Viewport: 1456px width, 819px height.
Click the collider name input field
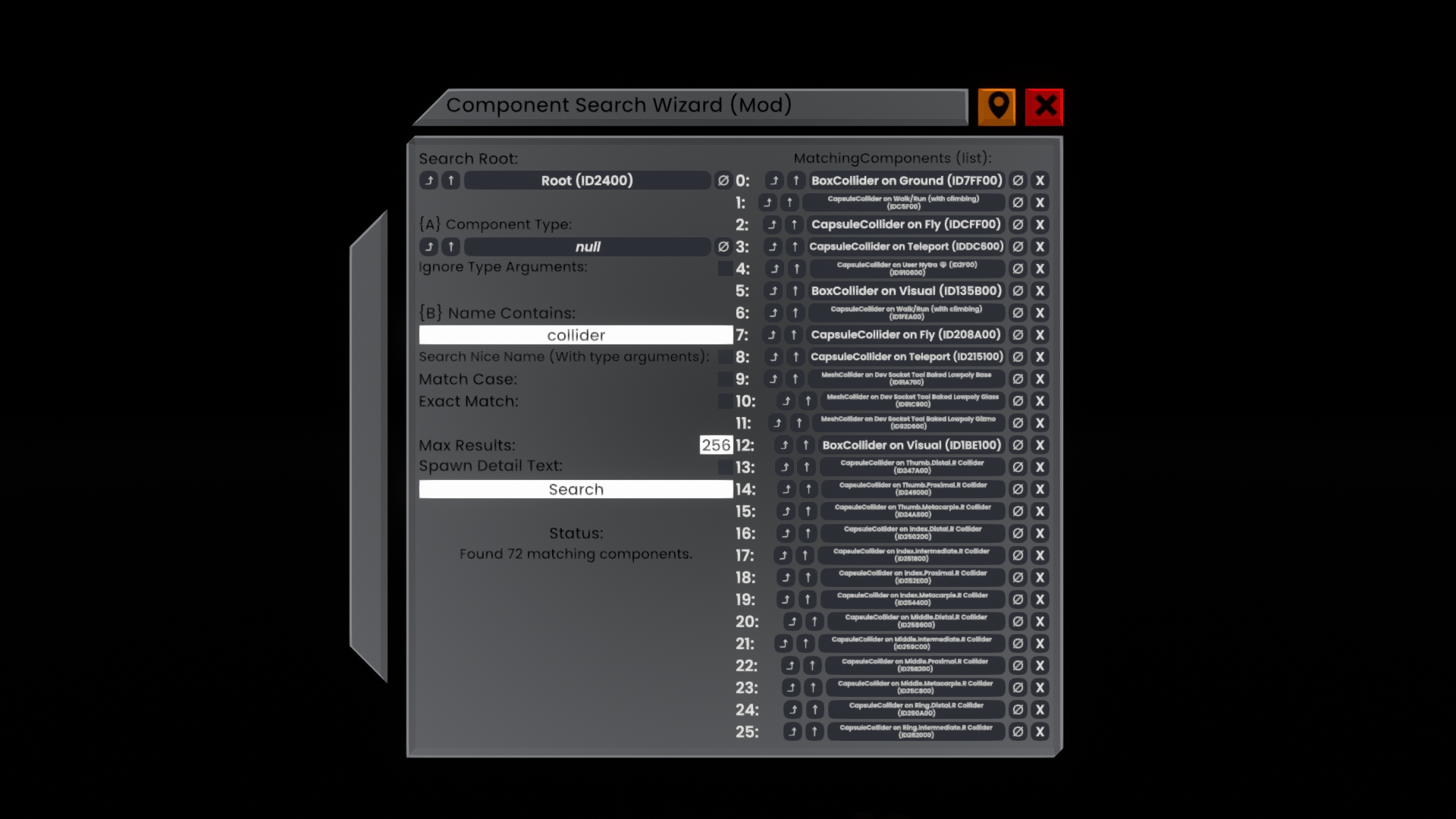point(575,334)
